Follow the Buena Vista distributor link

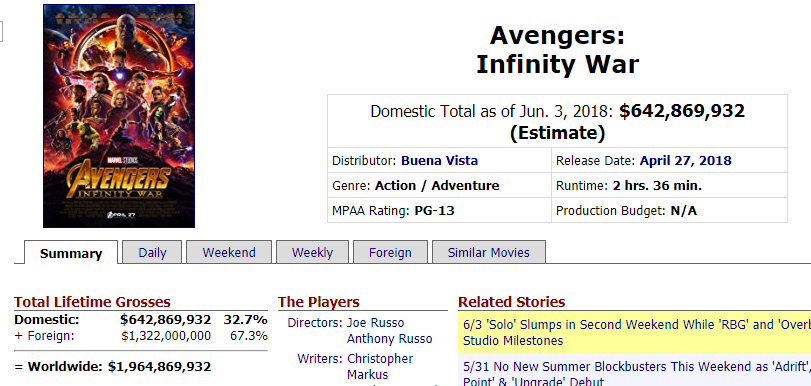click(x=439, y=160)
